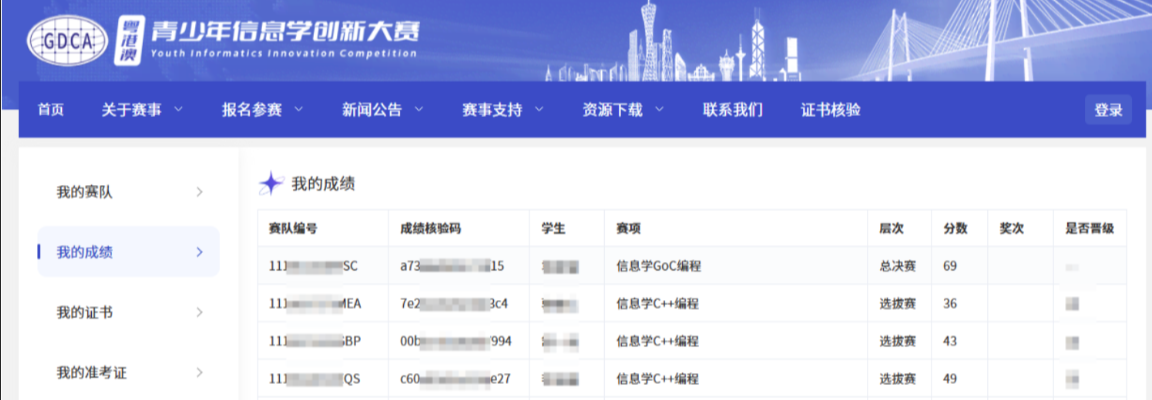Click chevron arrow next to 我的准考证
The height and width of the screenshot is (400, 1152).
pos(199,373)
